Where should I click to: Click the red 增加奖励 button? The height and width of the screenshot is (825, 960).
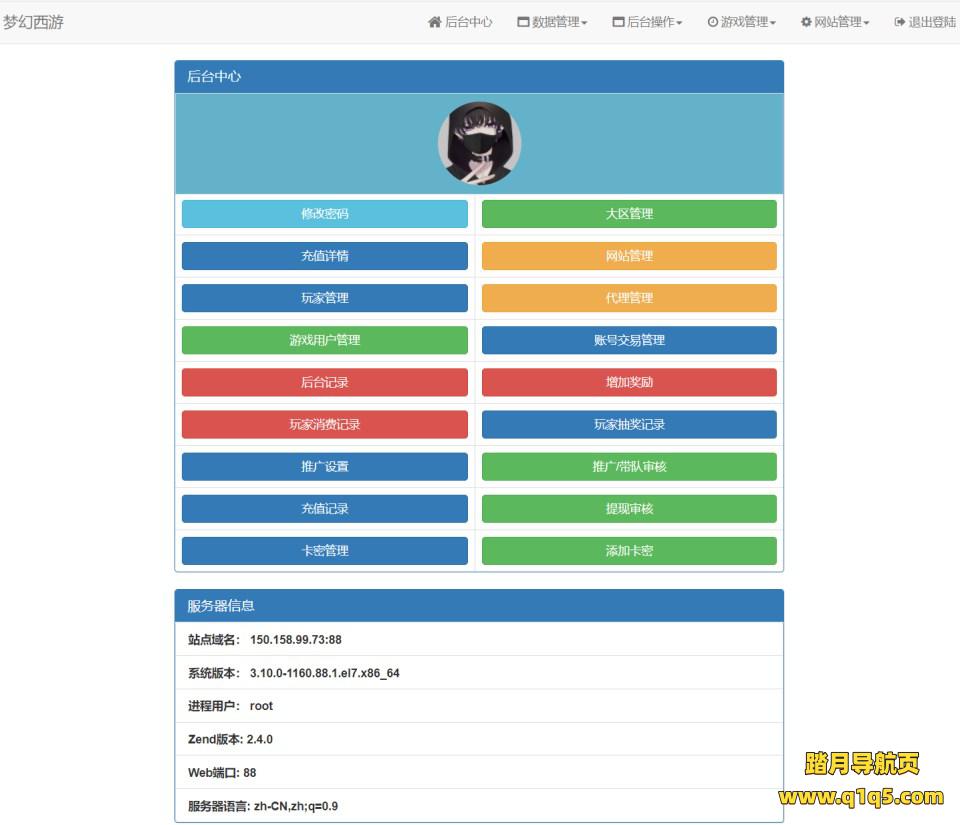pos(629,382)
